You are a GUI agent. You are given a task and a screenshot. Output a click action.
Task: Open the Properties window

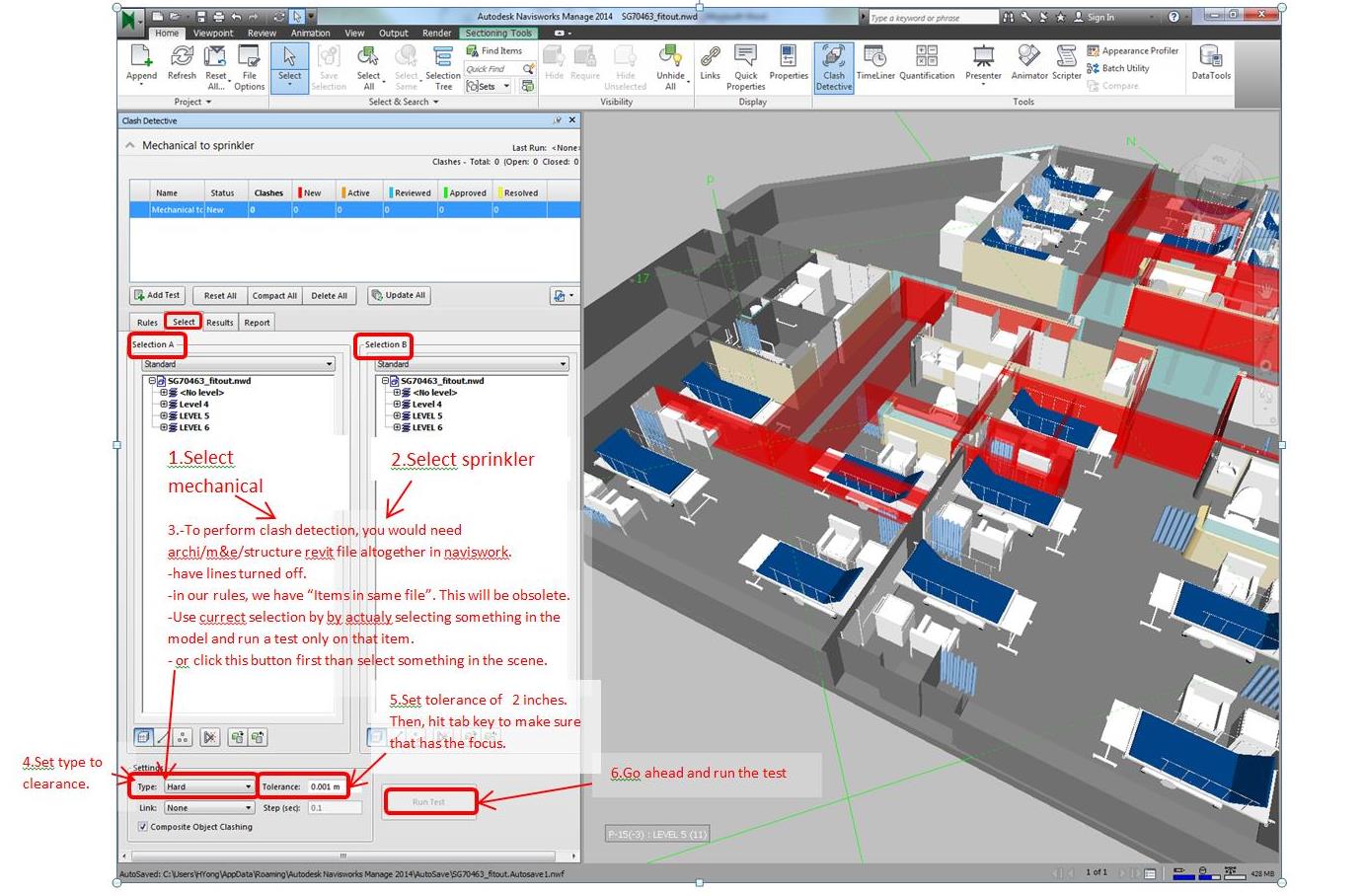pos(788,62)
